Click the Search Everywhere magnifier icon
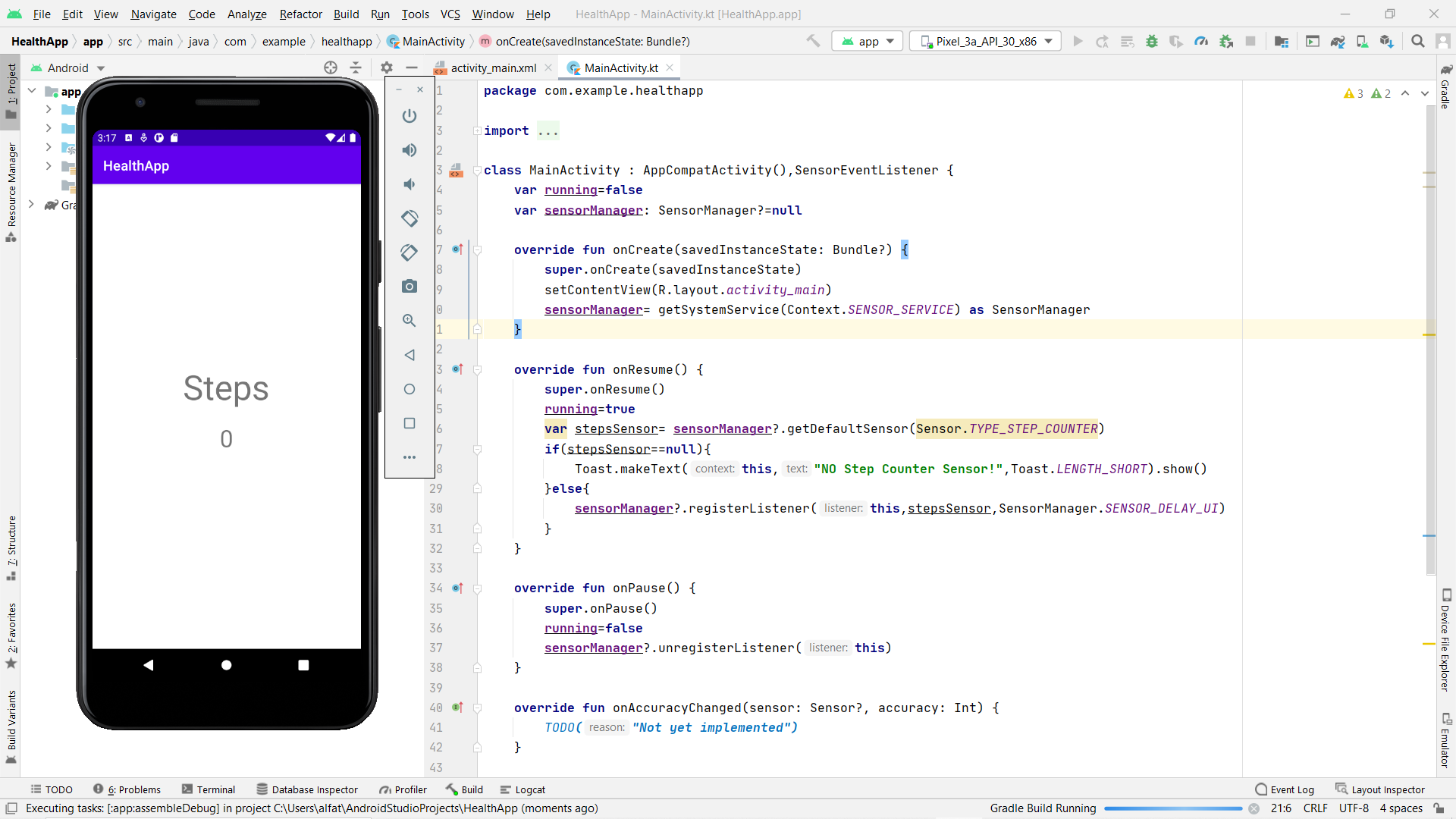This screenshot has height=819, width=1456. point(1417,42)
